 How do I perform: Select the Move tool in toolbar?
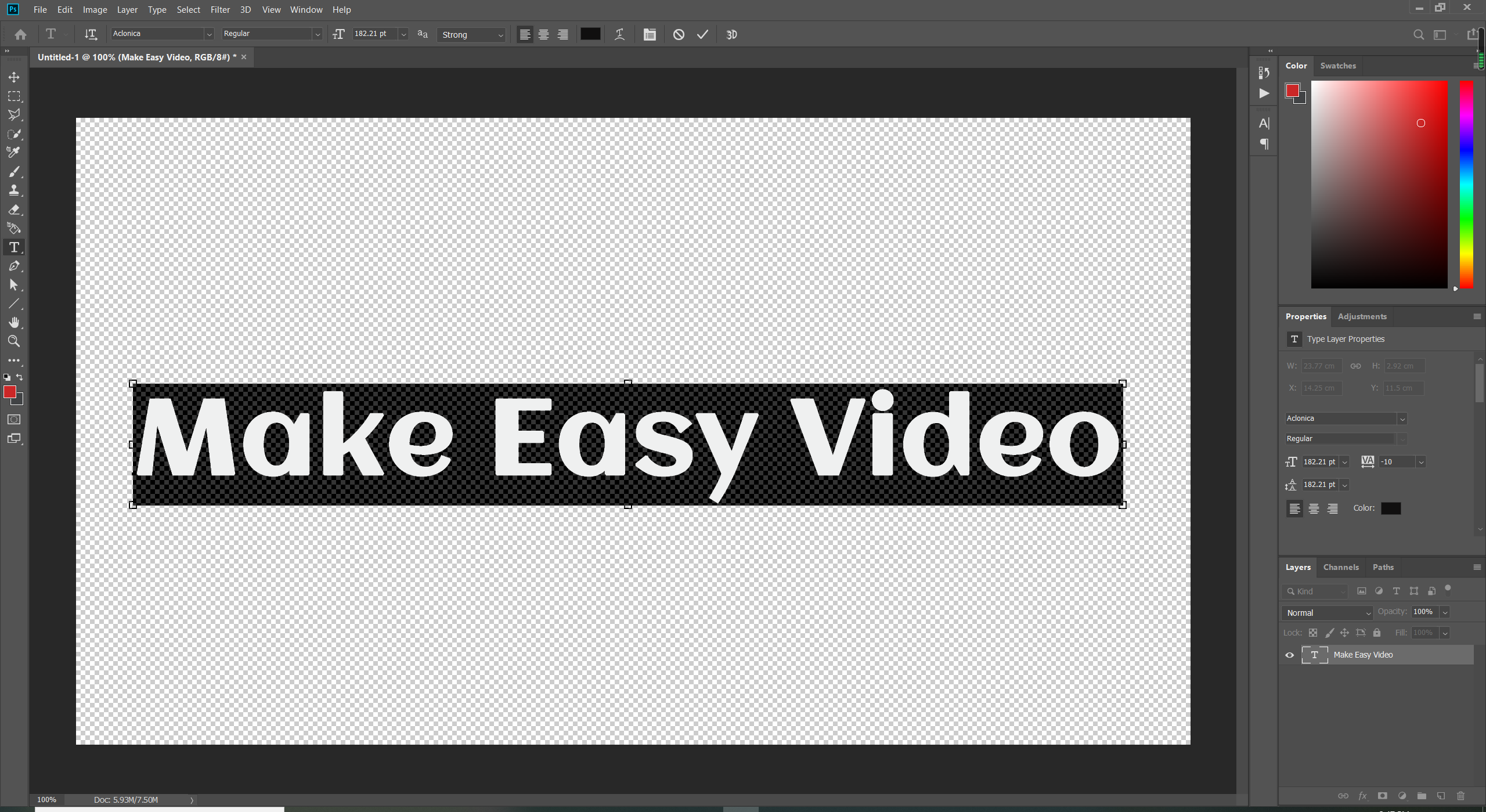click(x=14, y=77)
